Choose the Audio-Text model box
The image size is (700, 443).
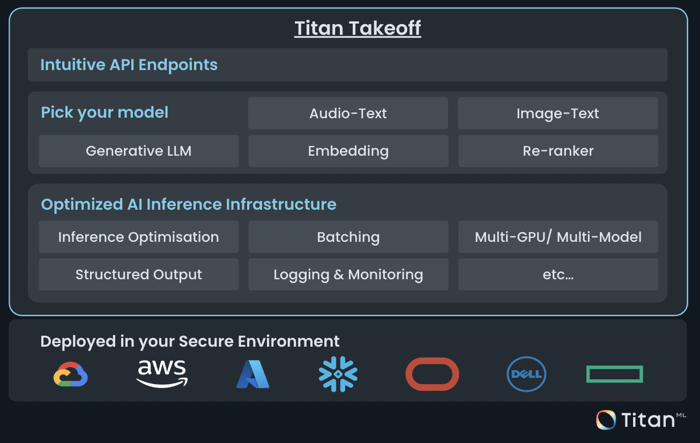tap(348, 113)
